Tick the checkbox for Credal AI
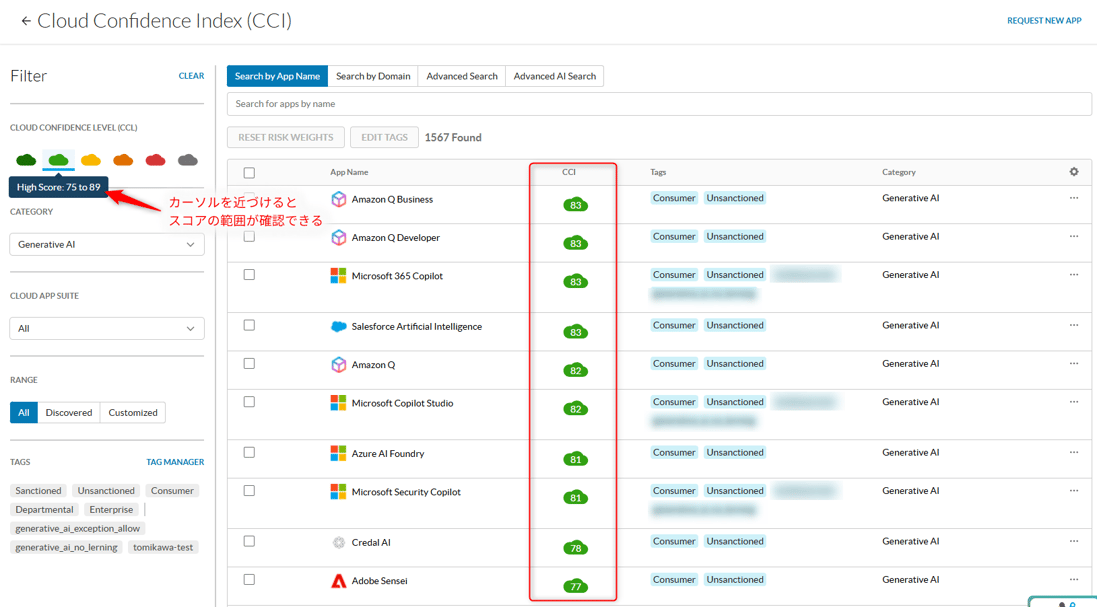The width and height of the screenshot is (1097, 607). (x=249, y=542)
